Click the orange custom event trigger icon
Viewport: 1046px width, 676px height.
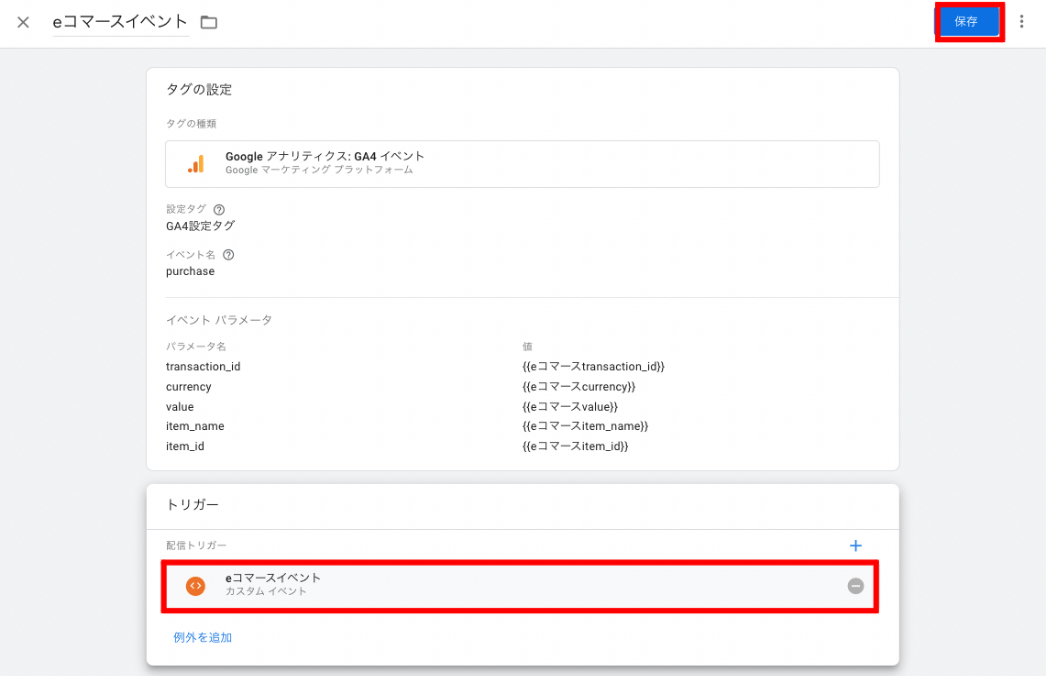(195, 586)
